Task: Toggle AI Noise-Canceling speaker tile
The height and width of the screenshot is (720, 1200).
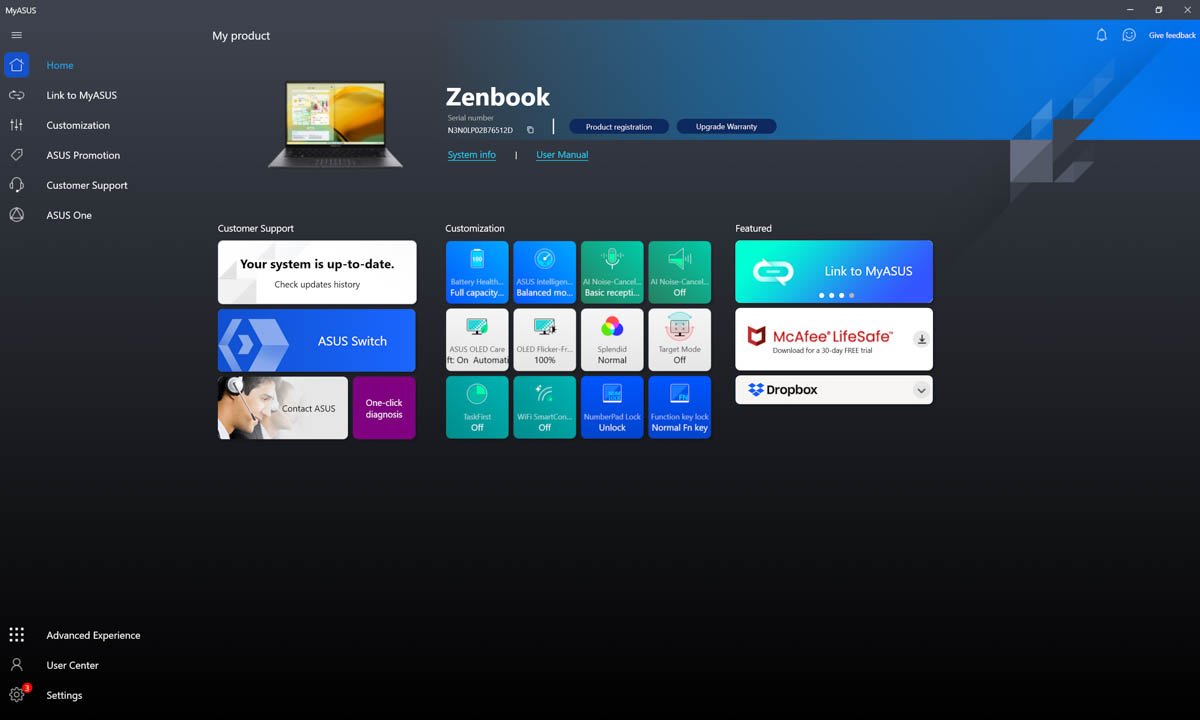Action: click(x=680, y=272)
